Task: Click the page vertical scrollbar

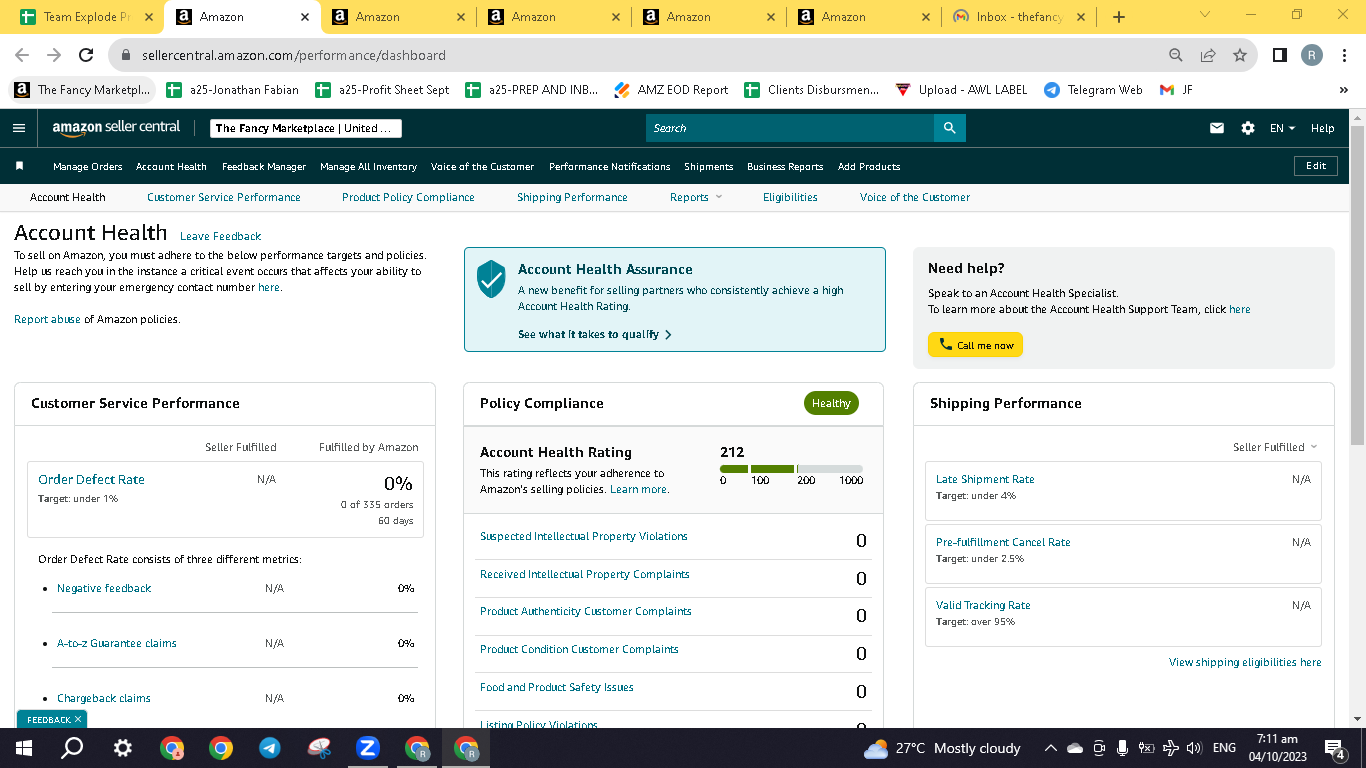Action: 1357,285
